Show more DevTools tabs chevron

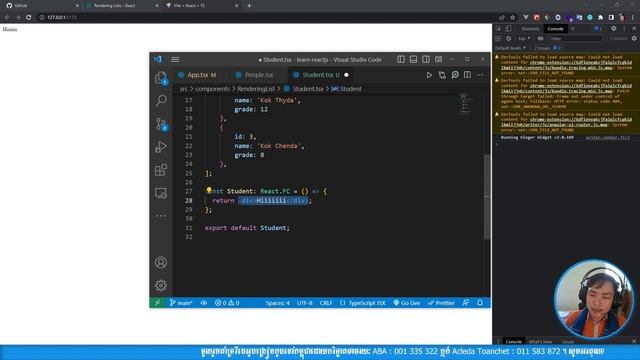573,29
